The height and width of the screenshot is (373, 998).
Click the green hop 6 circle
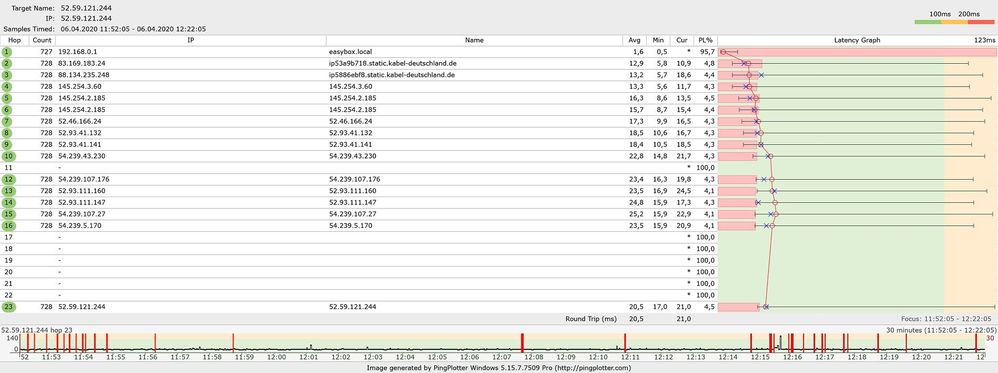(7, 109)
